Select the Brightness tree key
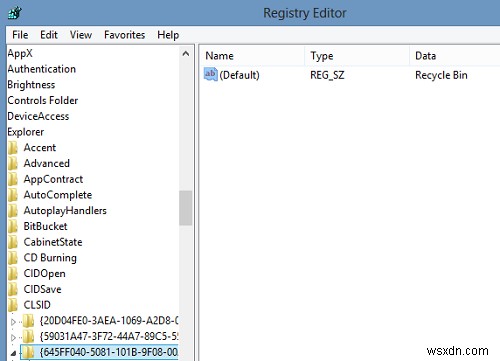 point(31,85)
